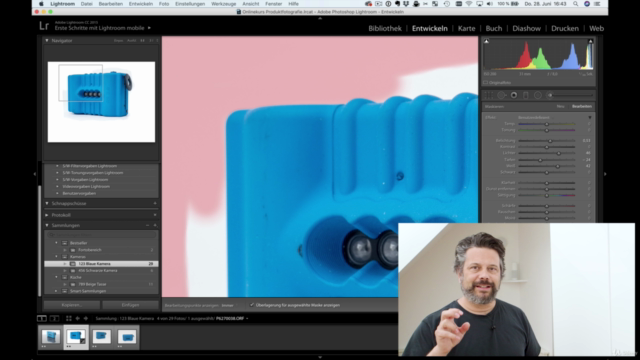
Task: Click Bearbeiten in the Maskieren row
Action: click(582, 106)
